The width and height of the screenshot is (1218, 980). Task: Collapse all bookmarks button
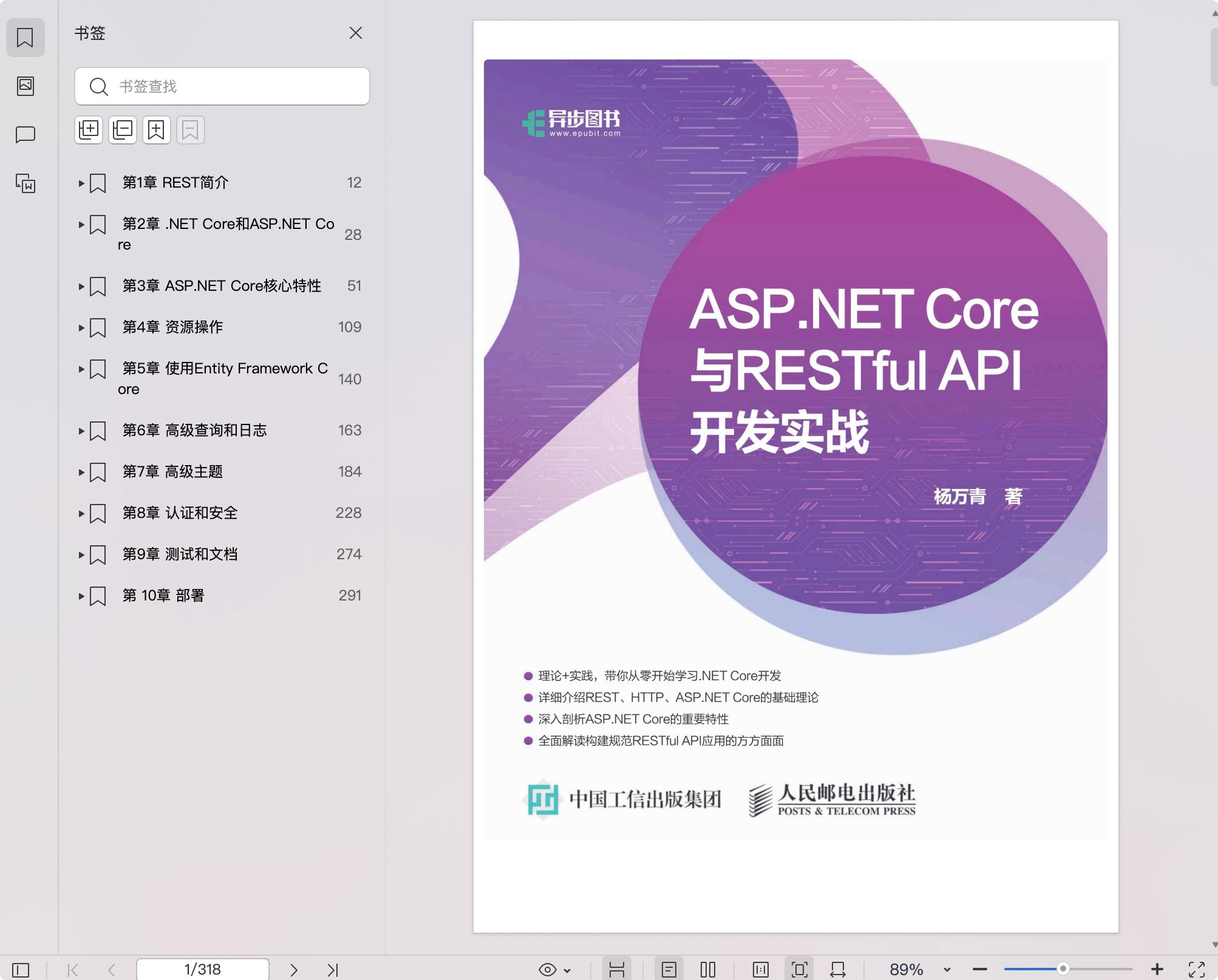(123, 130)
